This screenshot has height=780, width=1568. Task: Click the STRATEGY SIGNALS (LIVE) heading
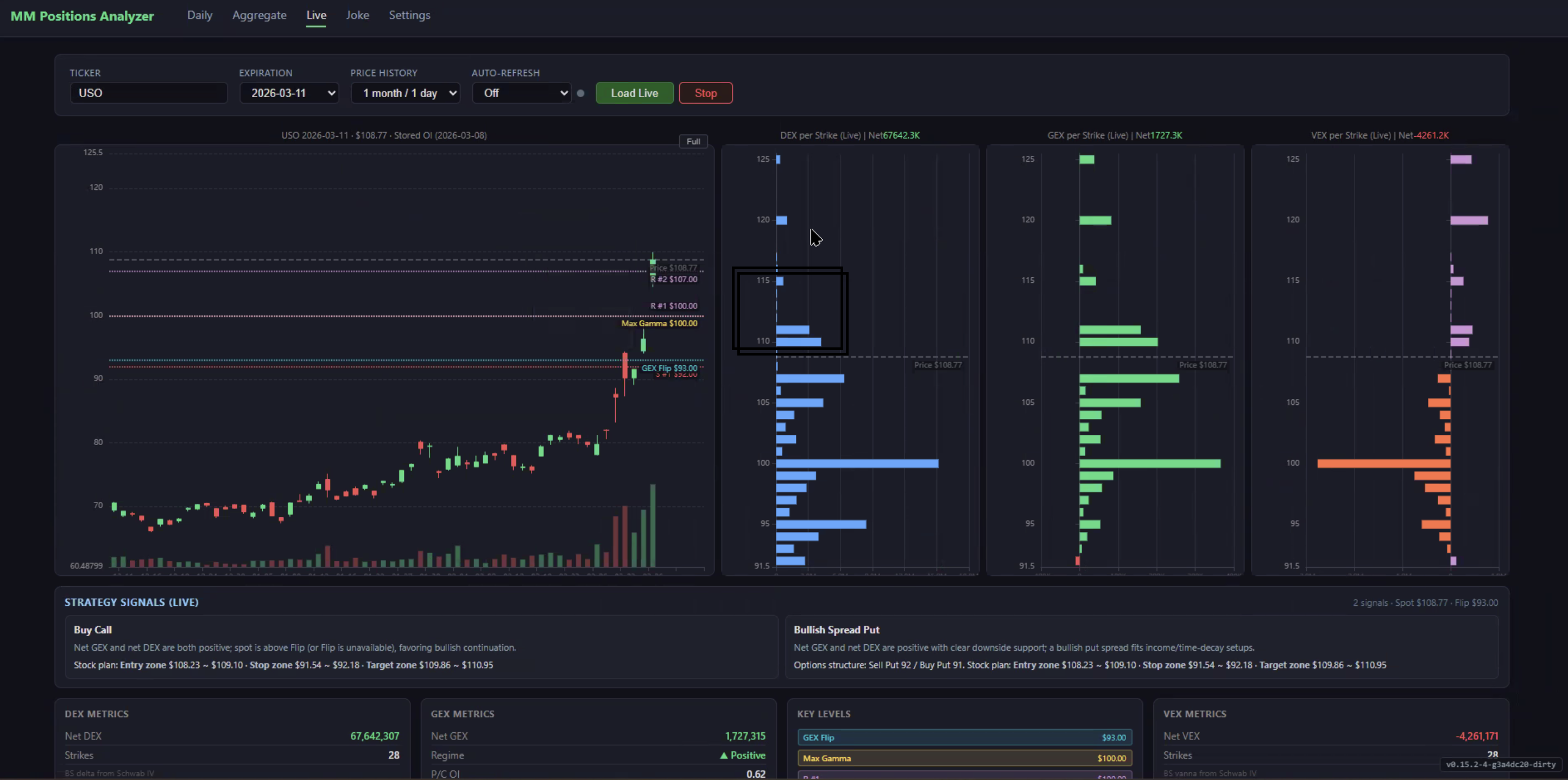point(131,603)
